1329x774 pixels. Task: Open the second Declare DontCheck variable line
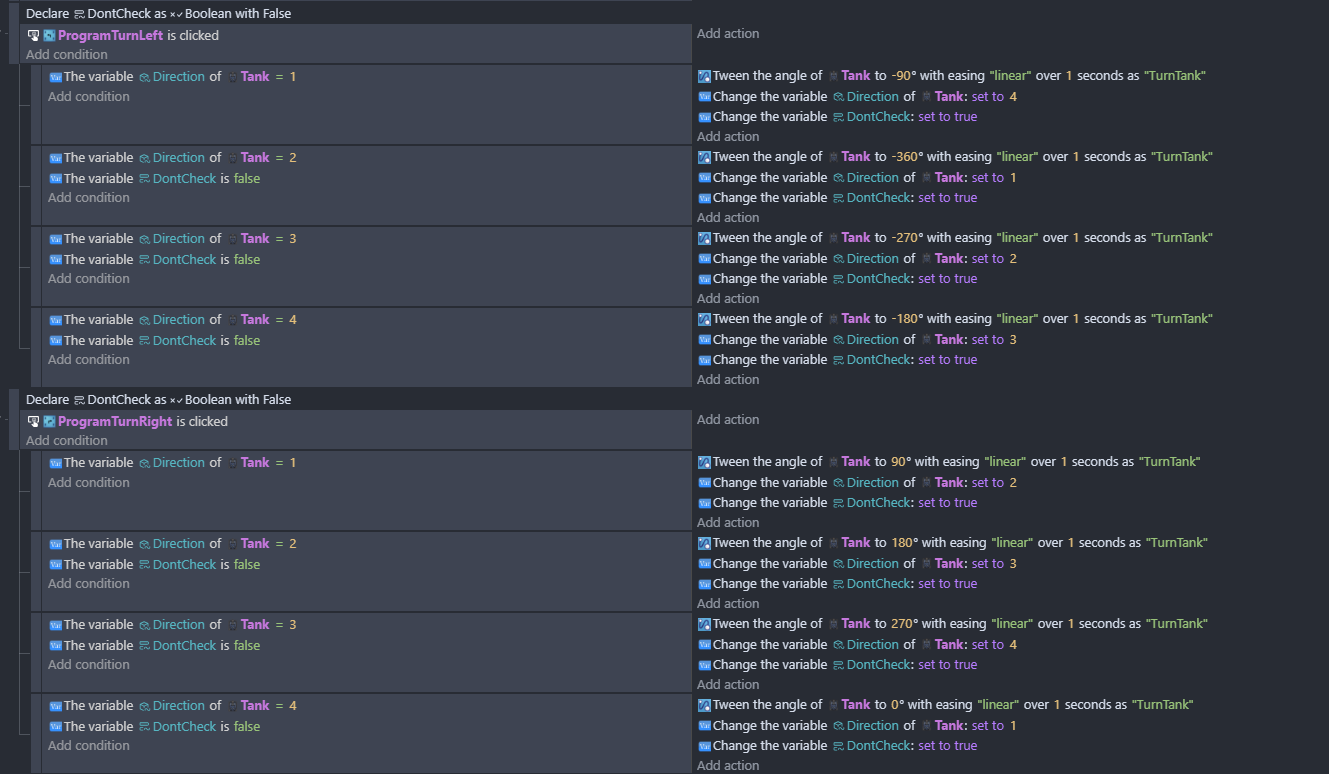click(x=158, y=400)
